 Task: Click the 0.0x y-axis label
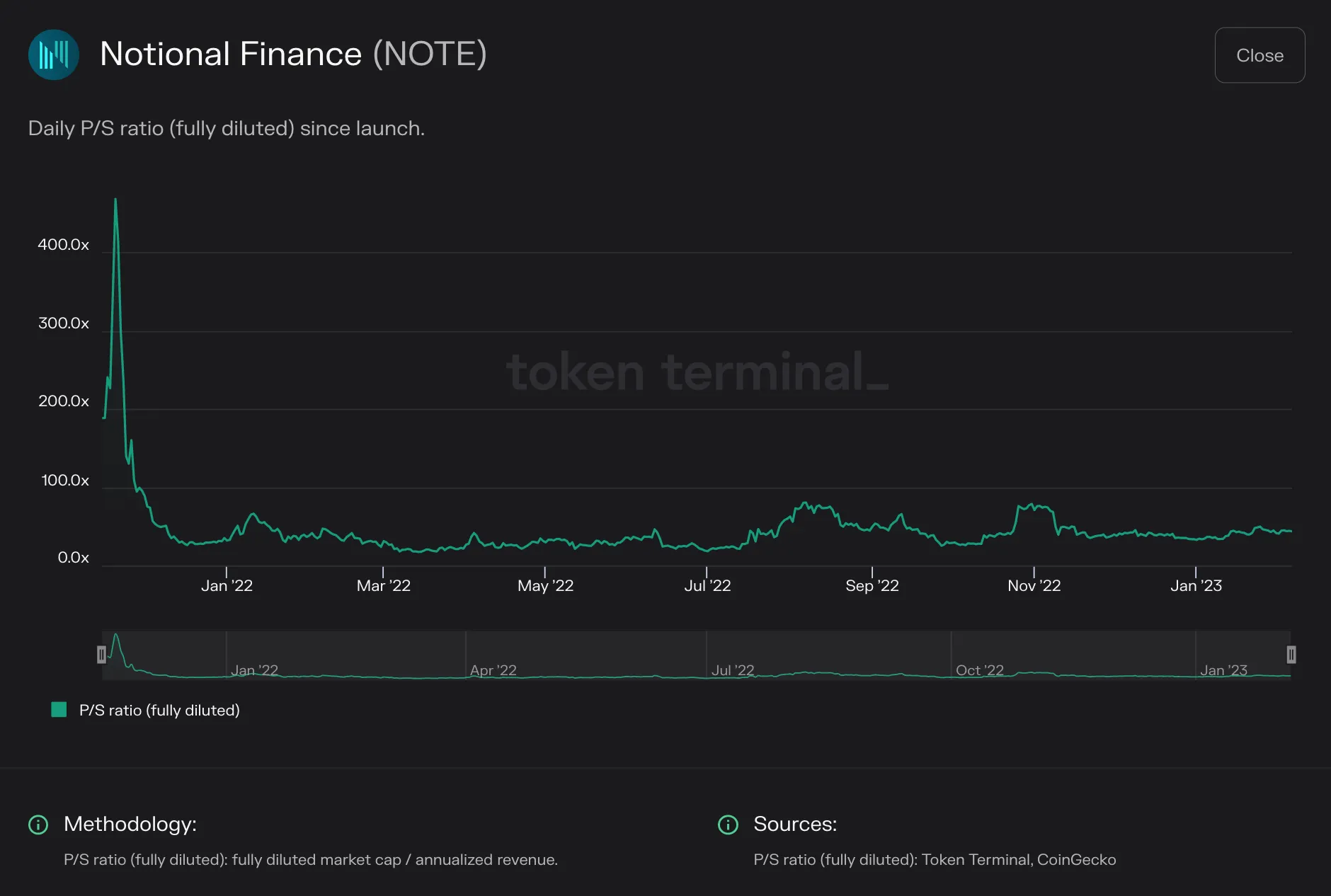pyautogui.click(x=74, y=558)
